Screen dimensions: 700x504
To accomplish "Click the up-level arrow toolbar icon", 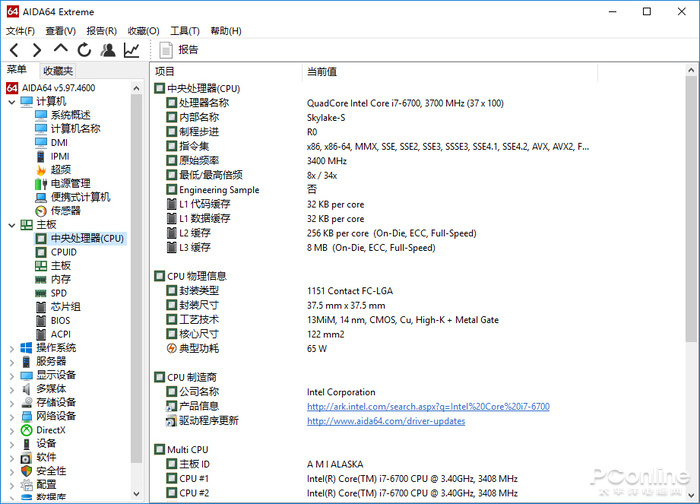I will [x=61, y=48].
